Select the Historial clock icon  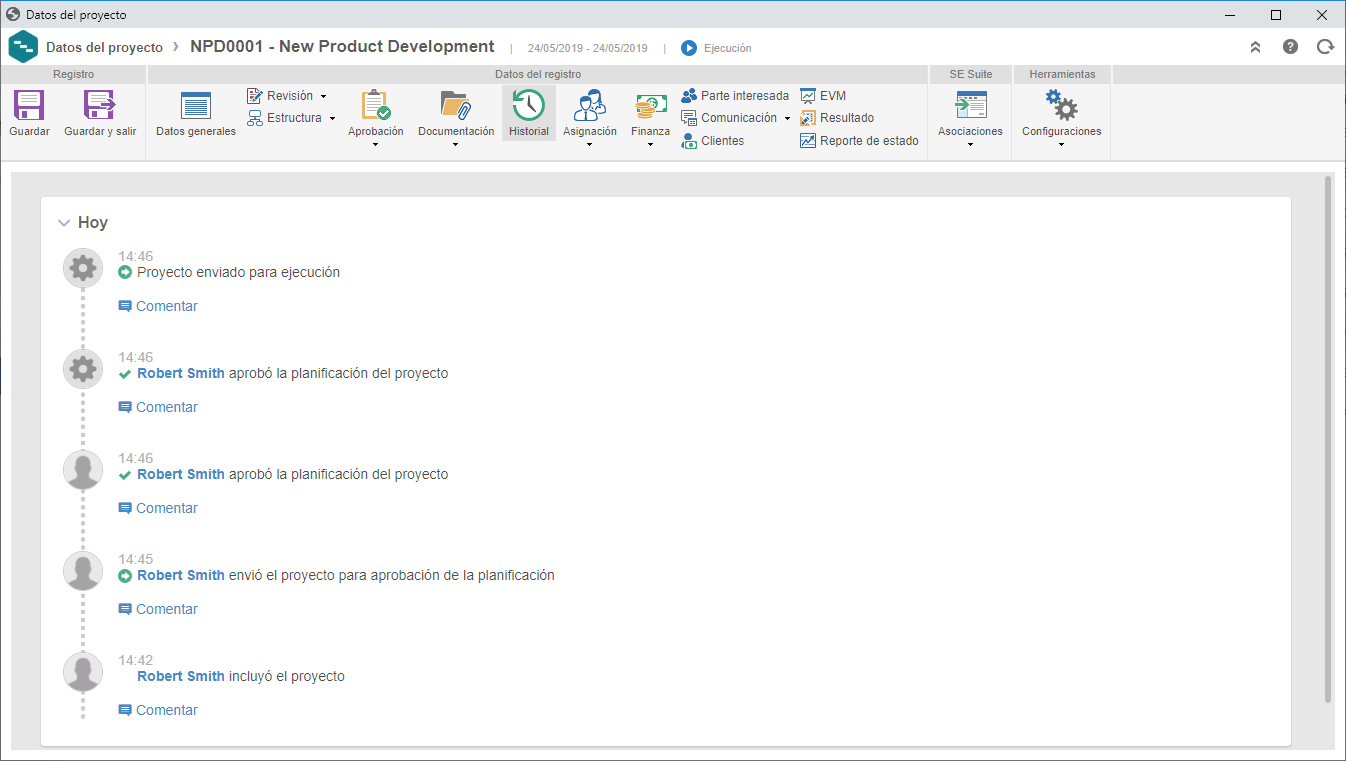click(x=528, y=105)
